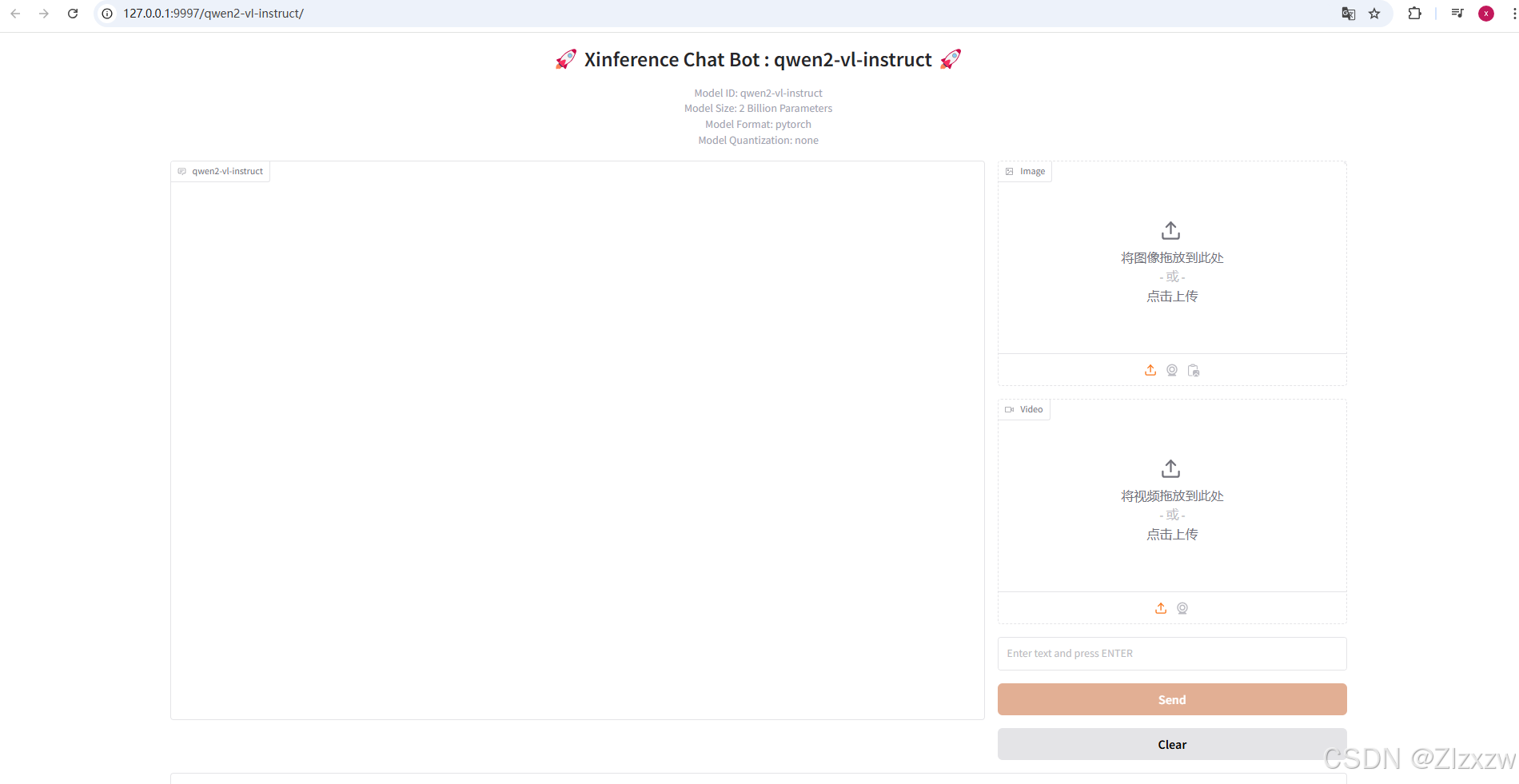Click the Video panel label
The height and width of the screenshot is (784, 1519).
1024,409
